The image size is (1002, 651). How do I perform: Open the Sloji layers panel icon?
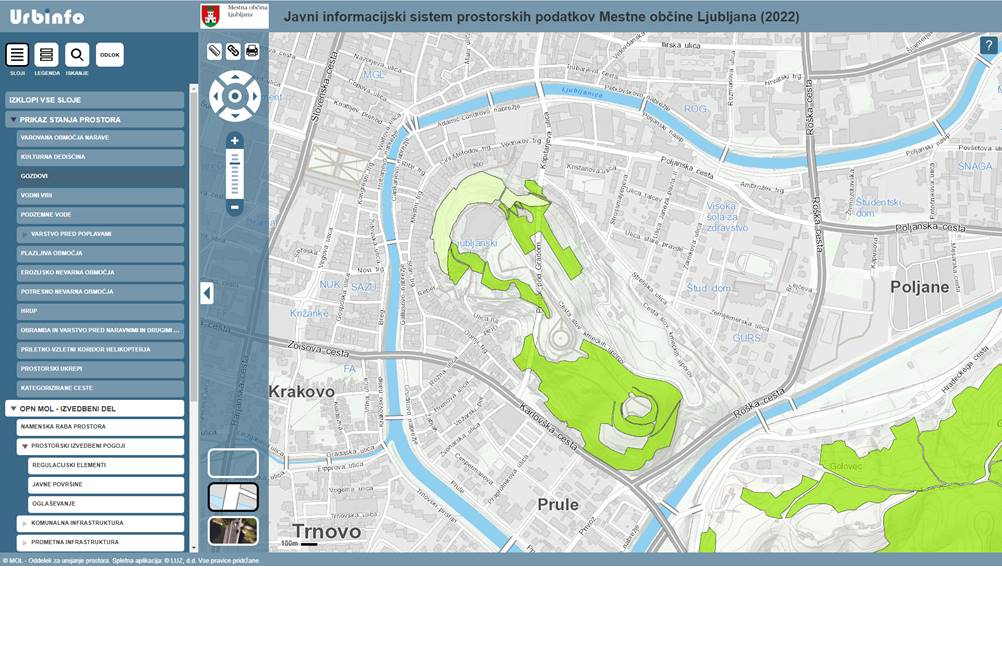click(17, 55)
